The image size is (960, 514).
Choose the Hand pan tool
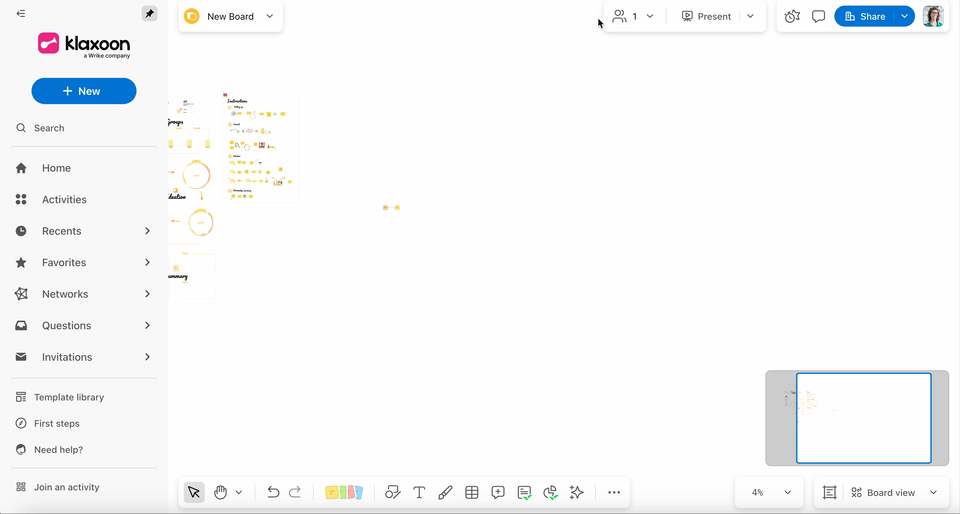[x=220, y=493]
